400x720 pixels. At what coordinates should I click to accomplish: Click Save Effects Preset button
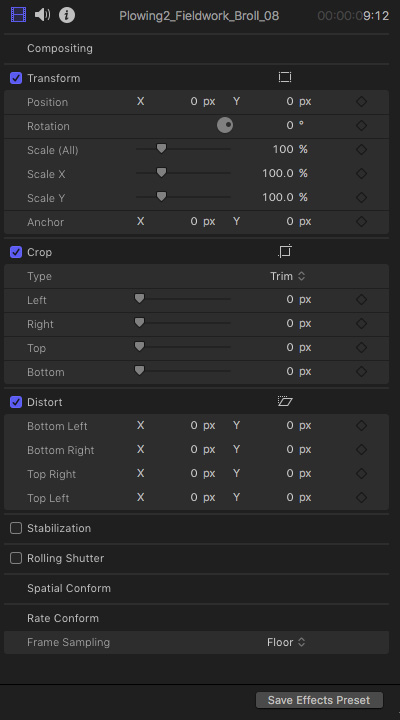click(319, 700)
